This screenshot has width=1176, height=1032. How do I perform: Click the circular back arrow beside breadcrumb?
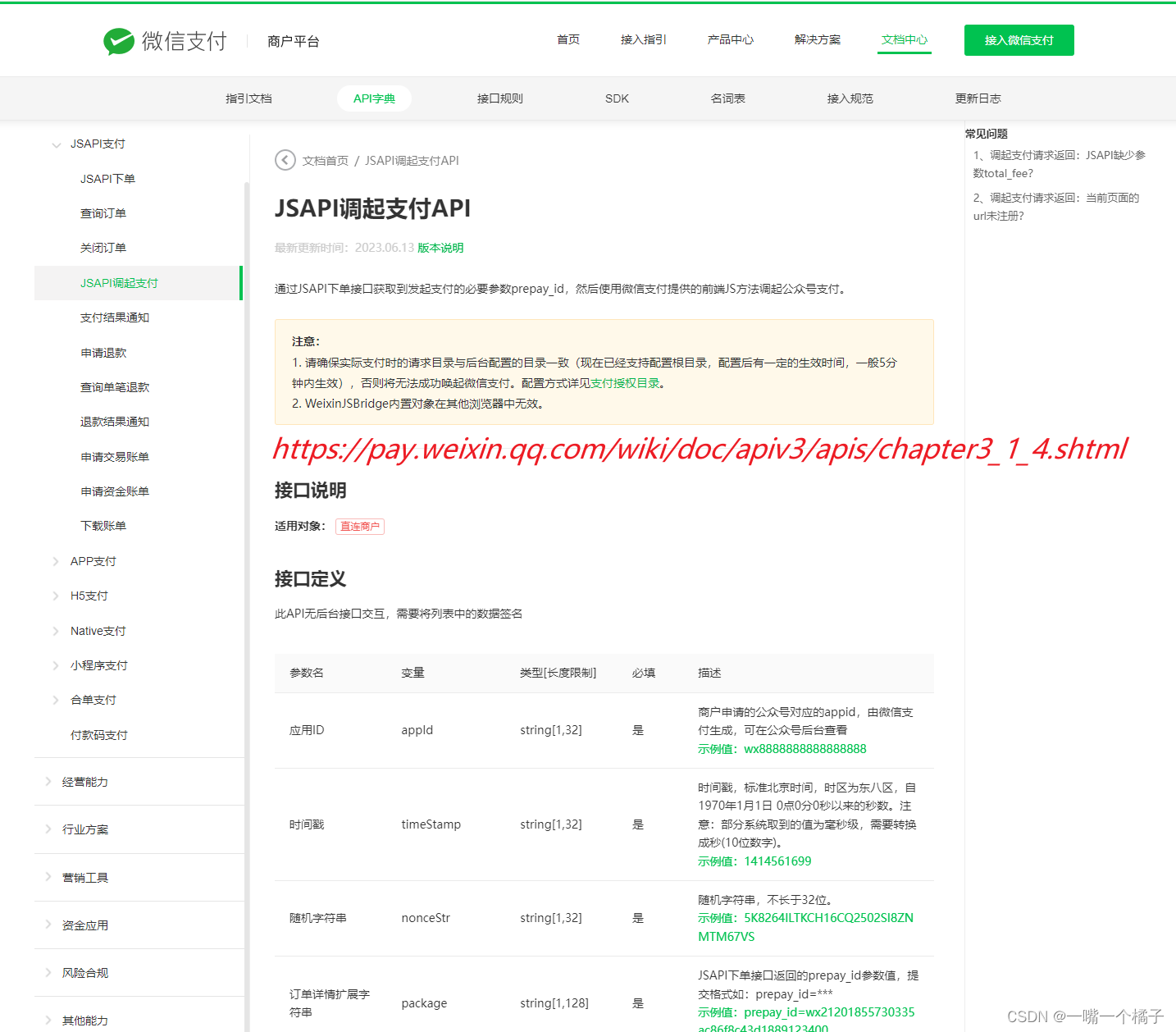(285, 160)
